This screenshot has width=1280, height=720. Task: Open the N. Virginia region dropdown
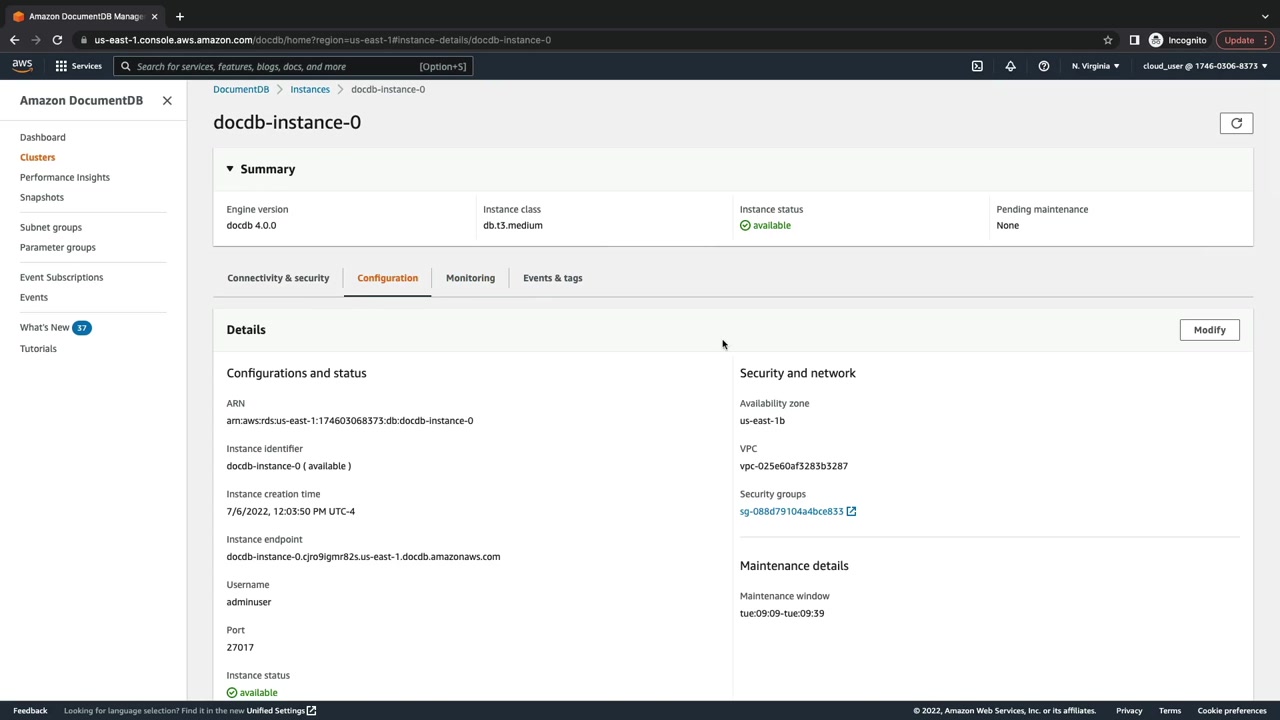[1095, 66]
